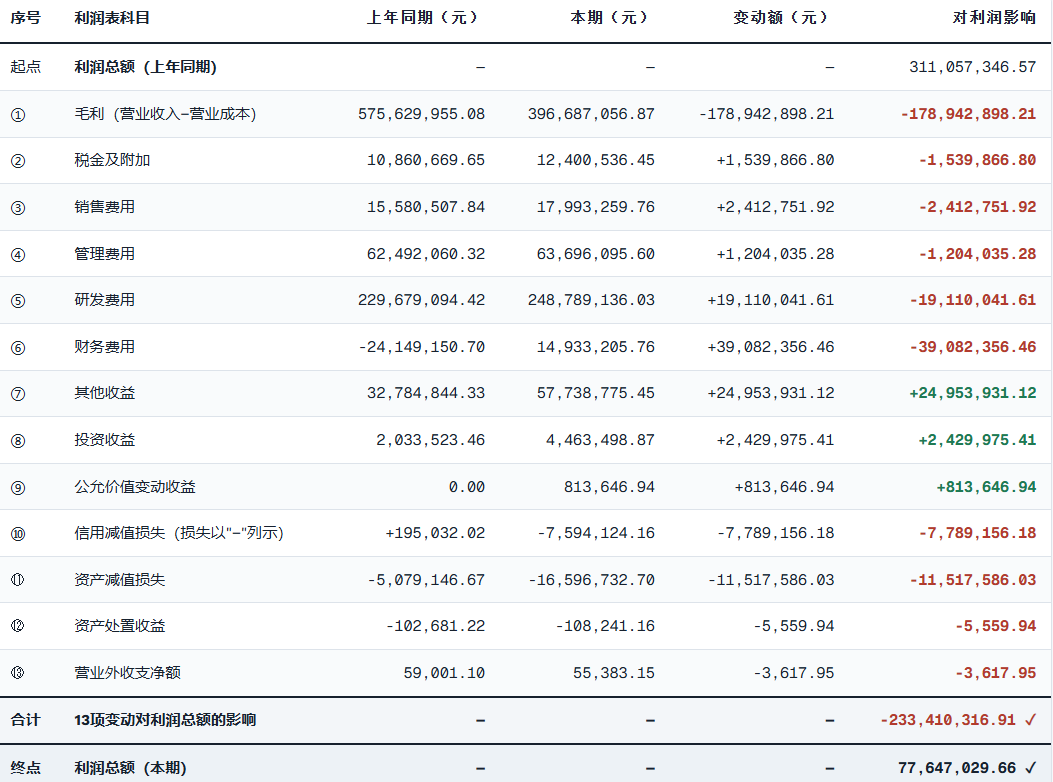The image size is (1053, 782).
Task: Select the circled ⑩ for 信用减值损失
Action: [x=18, y=534]
